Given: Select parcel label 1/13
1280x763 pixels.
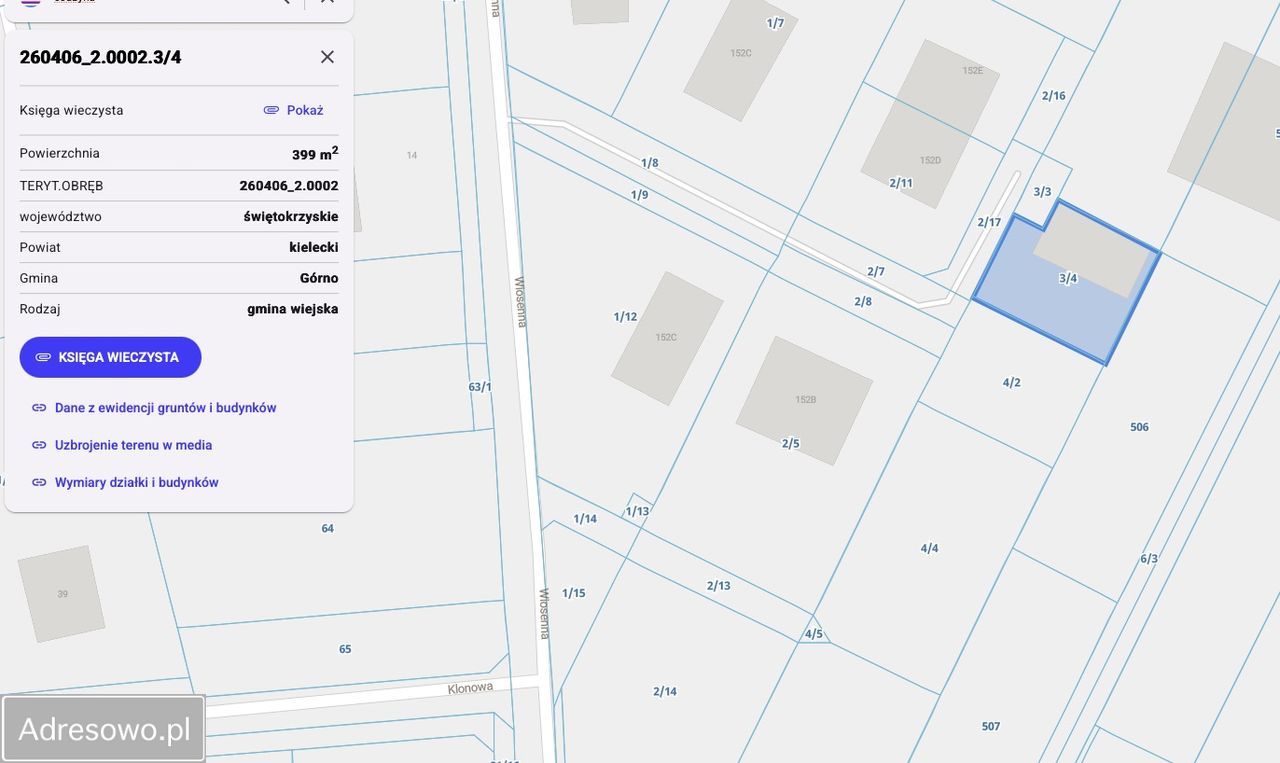Looking at the screenshot, I should [x=637, y=511].
